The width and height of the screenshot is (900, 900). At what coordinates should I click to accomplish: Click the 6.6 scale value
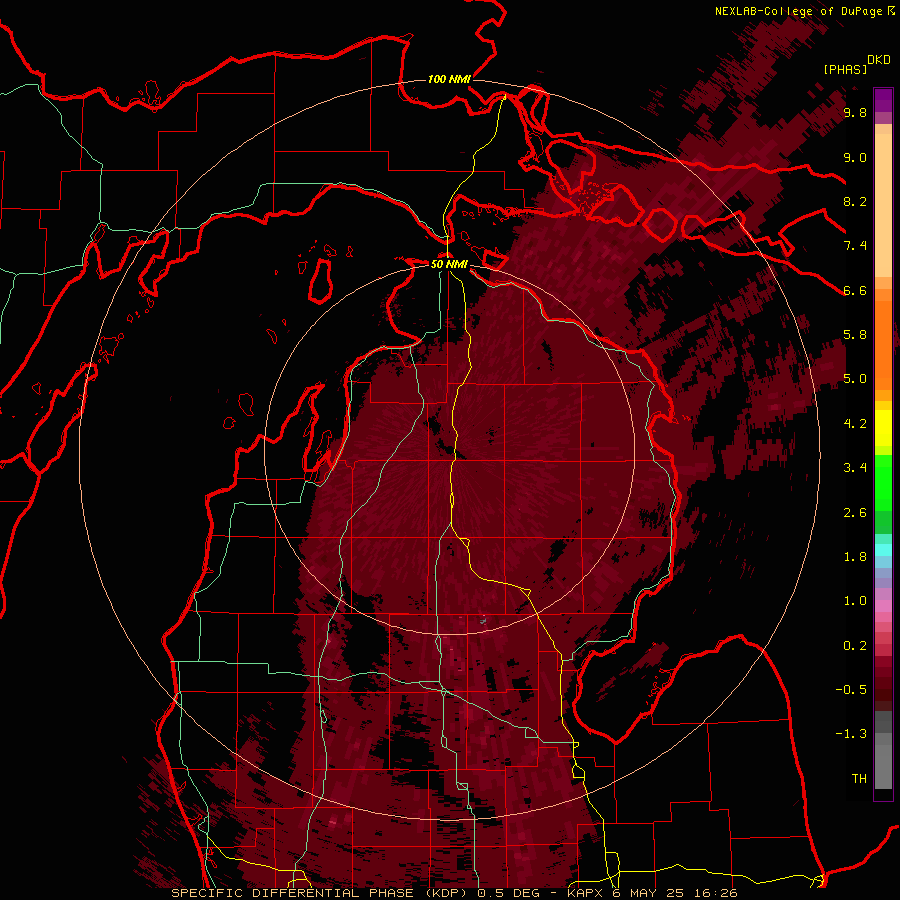click(855, 290)
